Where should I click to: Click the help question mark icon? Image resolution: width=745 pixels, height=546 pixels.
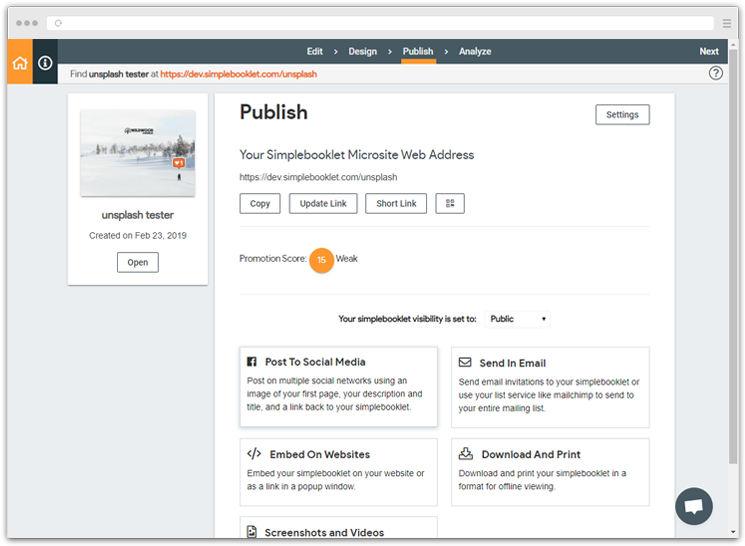(x=715, y=73)
